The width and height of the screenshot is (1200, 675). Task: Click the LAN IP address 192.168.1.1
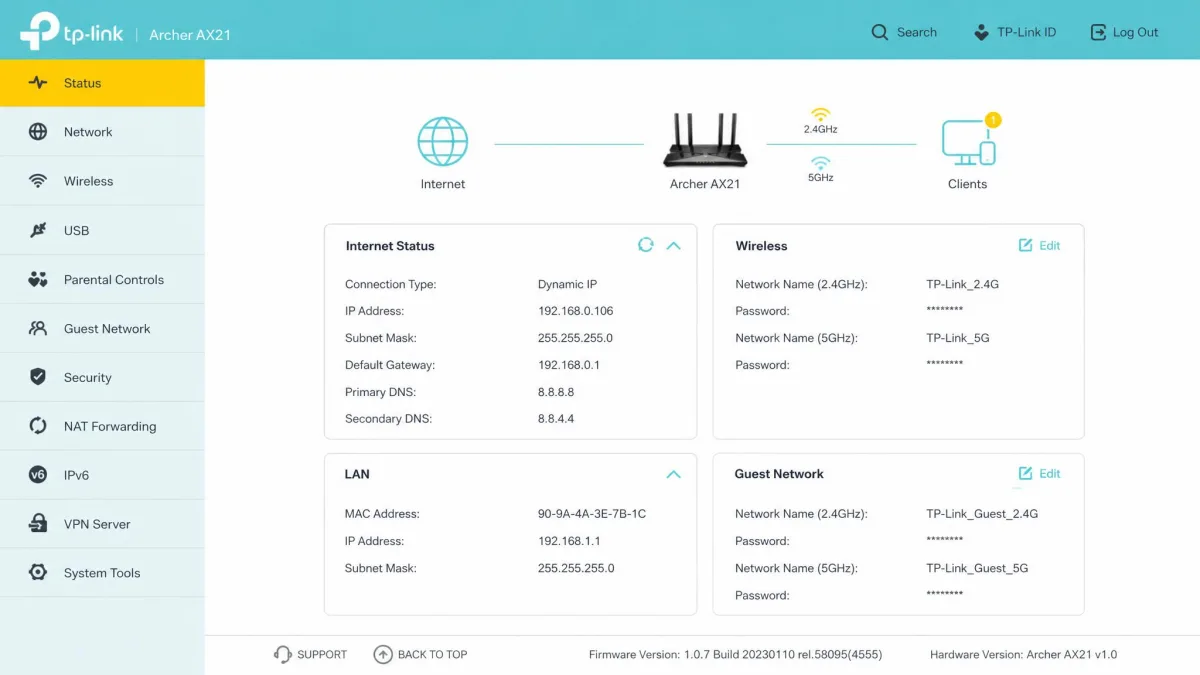pyautogui.click(x=569, y=541)
